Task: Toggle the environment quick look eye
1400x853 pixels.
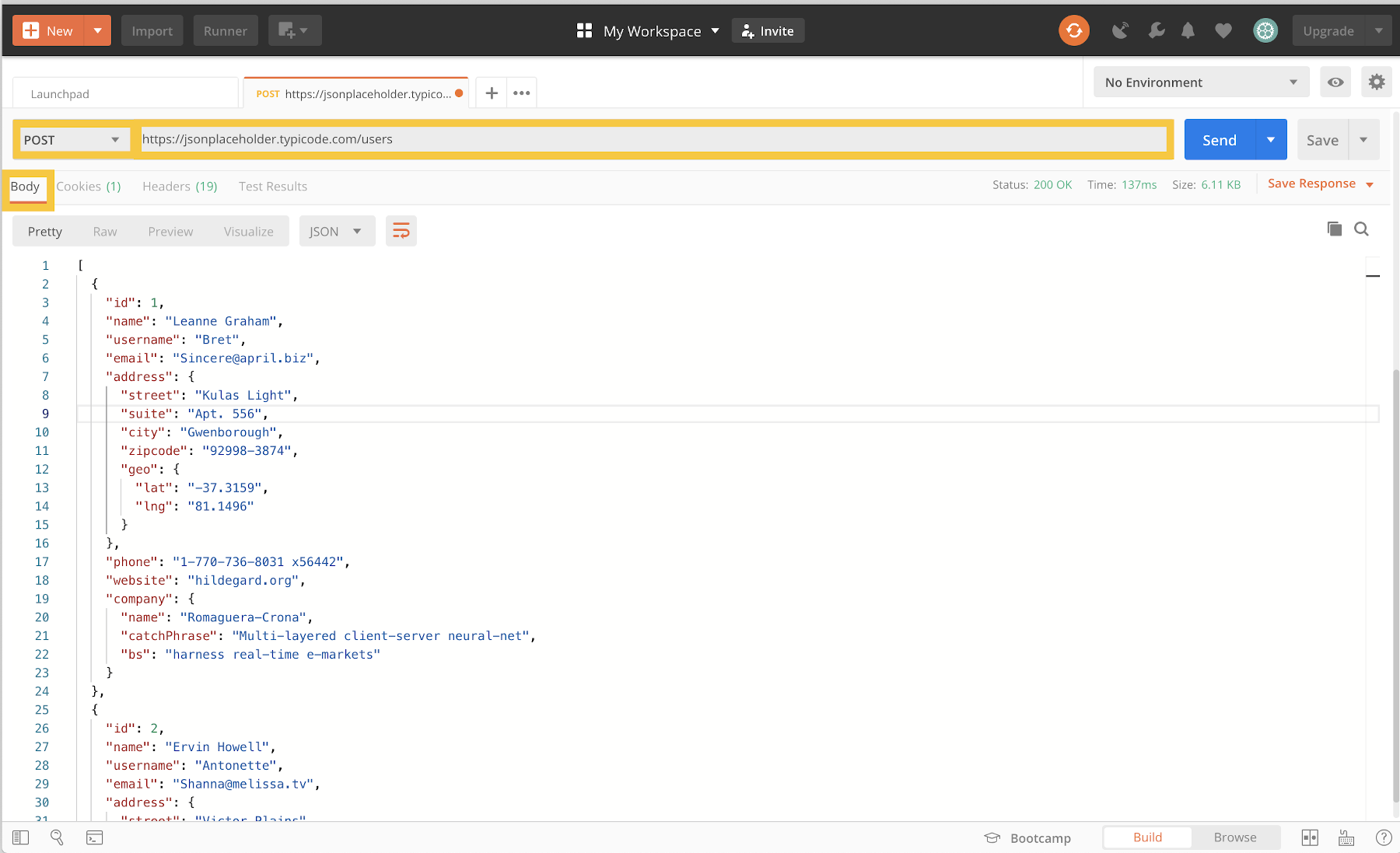Action: (x=1335, y=82)
